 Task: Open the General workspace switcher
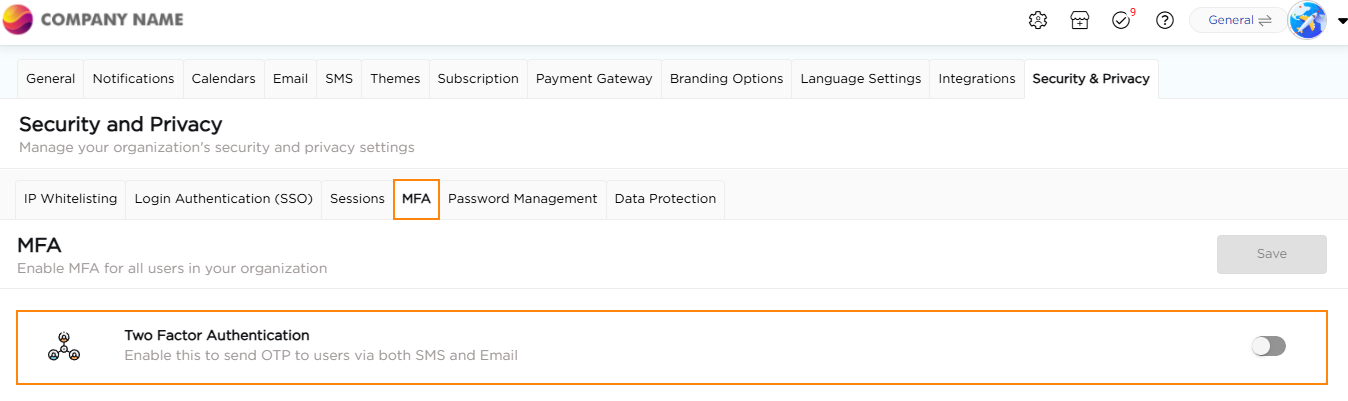1238,20
